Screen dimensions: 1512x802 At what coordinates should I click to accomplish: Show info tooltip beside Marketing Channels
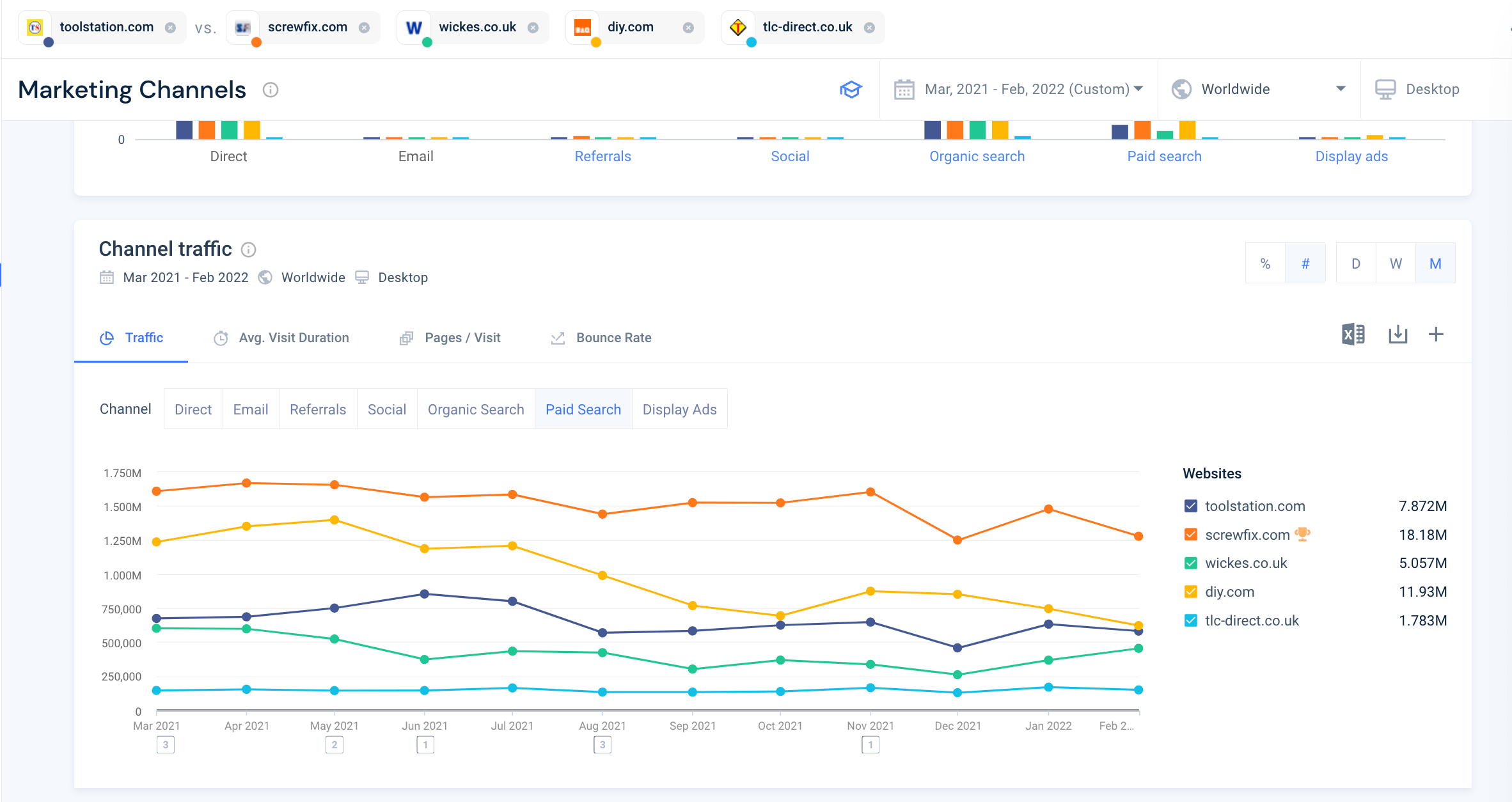(271, 90)
